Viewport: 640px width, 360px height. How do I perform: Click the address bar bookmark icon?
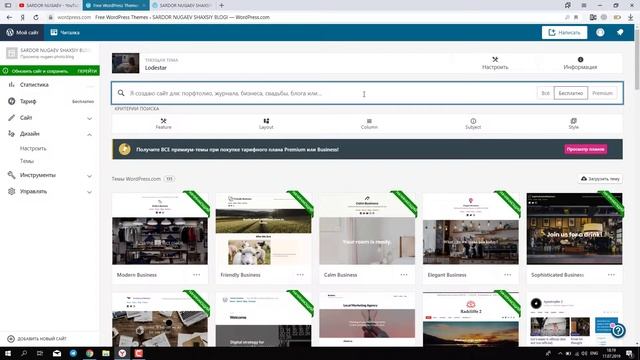pyautogui.click(x=576, y=17)
